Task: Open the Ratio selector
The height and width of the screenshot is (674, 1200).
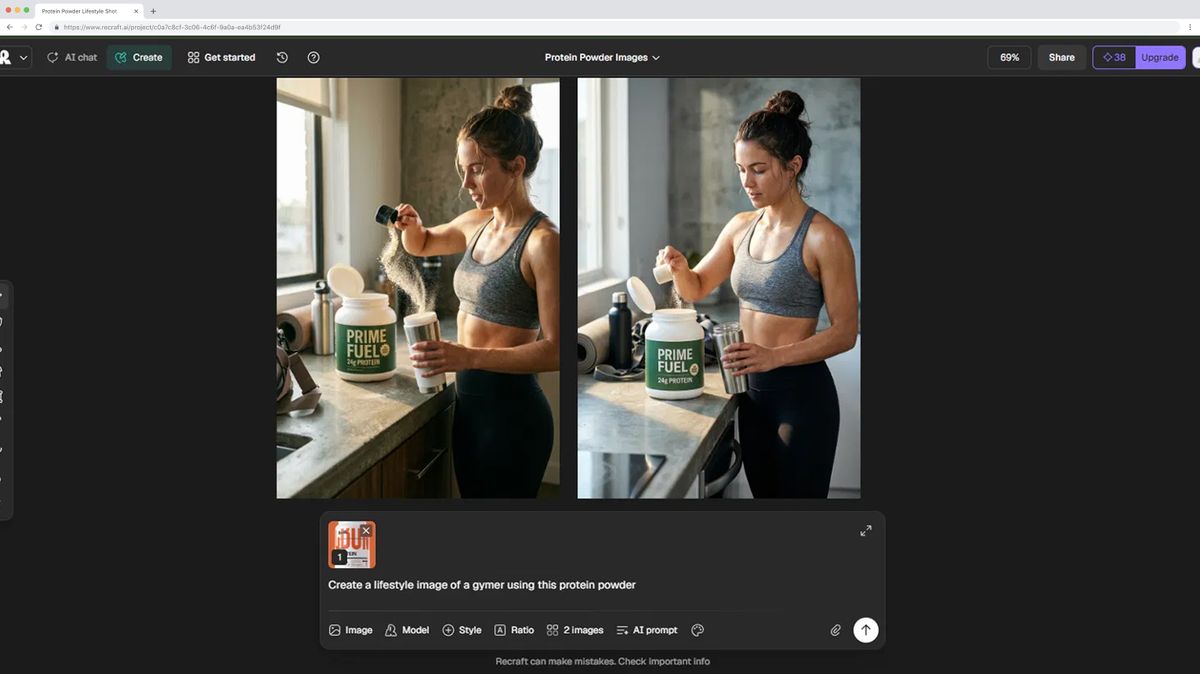Action: click(x=514, y=630)
